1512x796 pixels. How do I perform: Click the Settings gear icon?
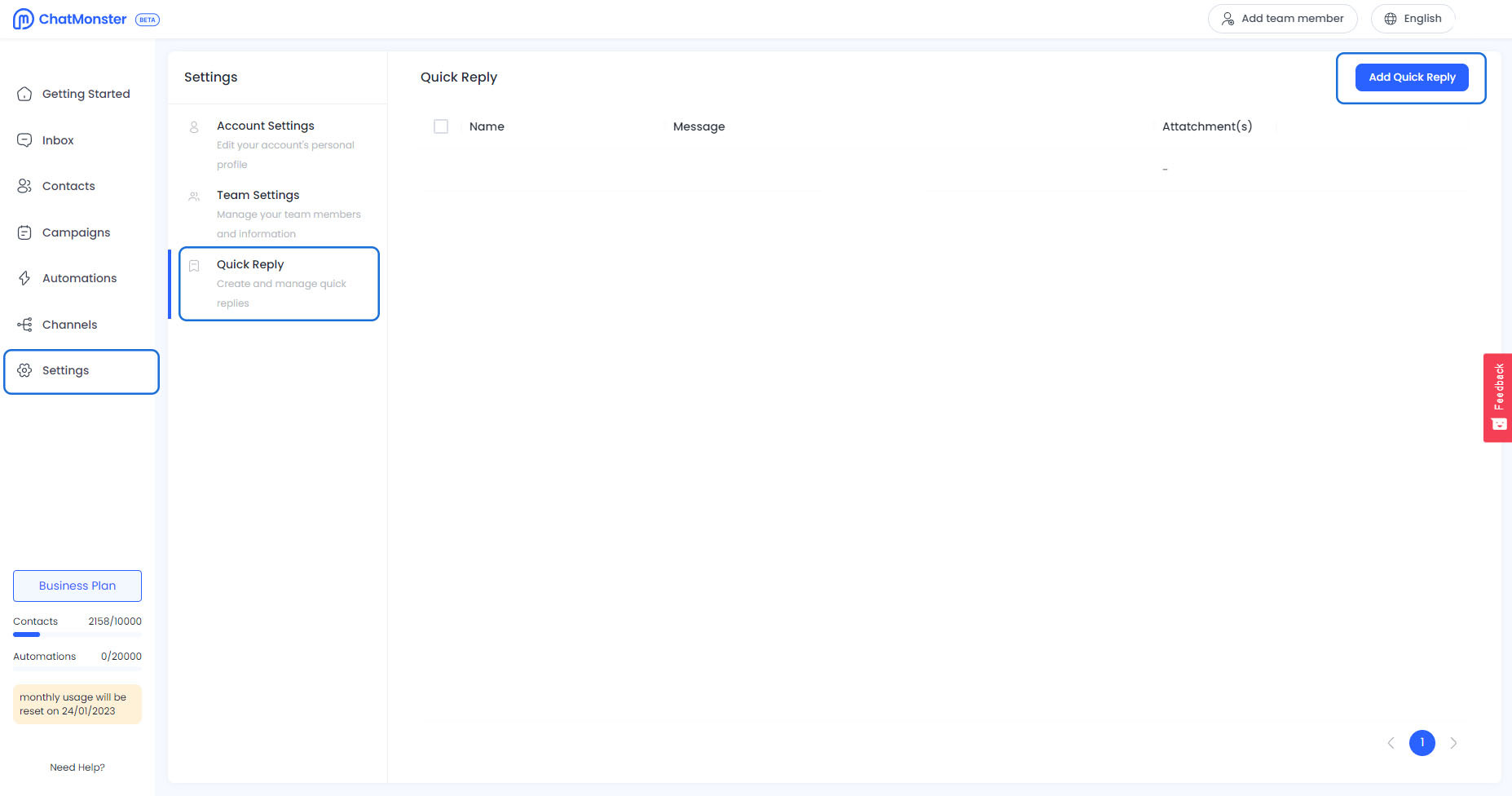pyautogui.click(x=24, y=370)
